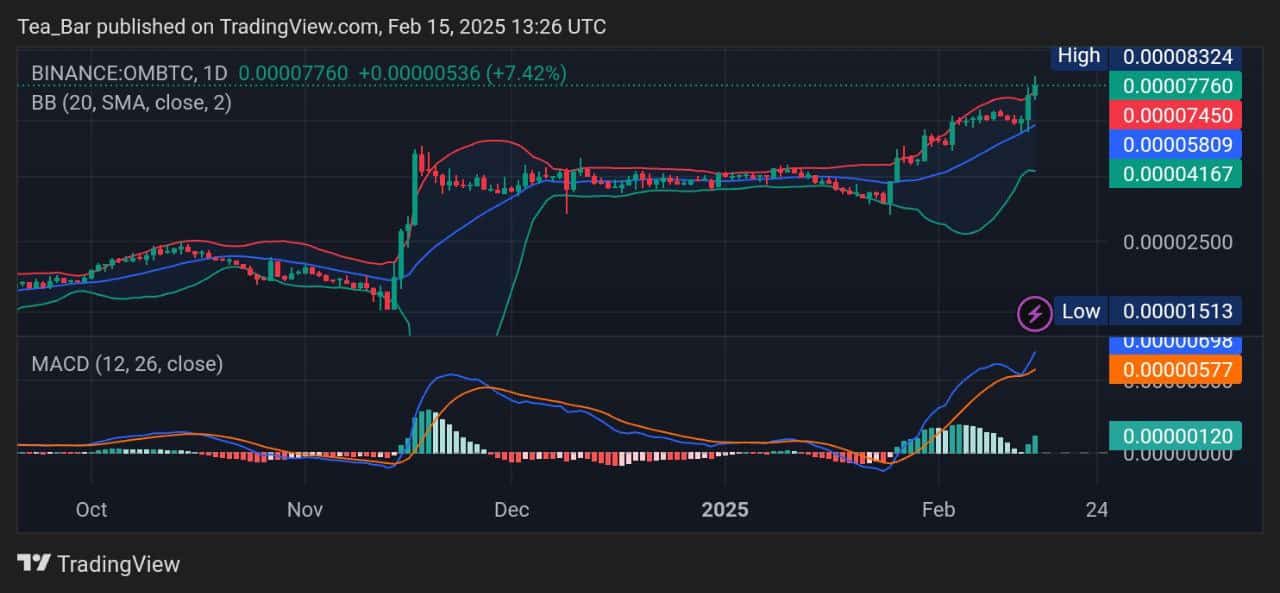Click the 2025 label on time axis
Viewport: 1280px width, 593px height.
pos(725,509)
